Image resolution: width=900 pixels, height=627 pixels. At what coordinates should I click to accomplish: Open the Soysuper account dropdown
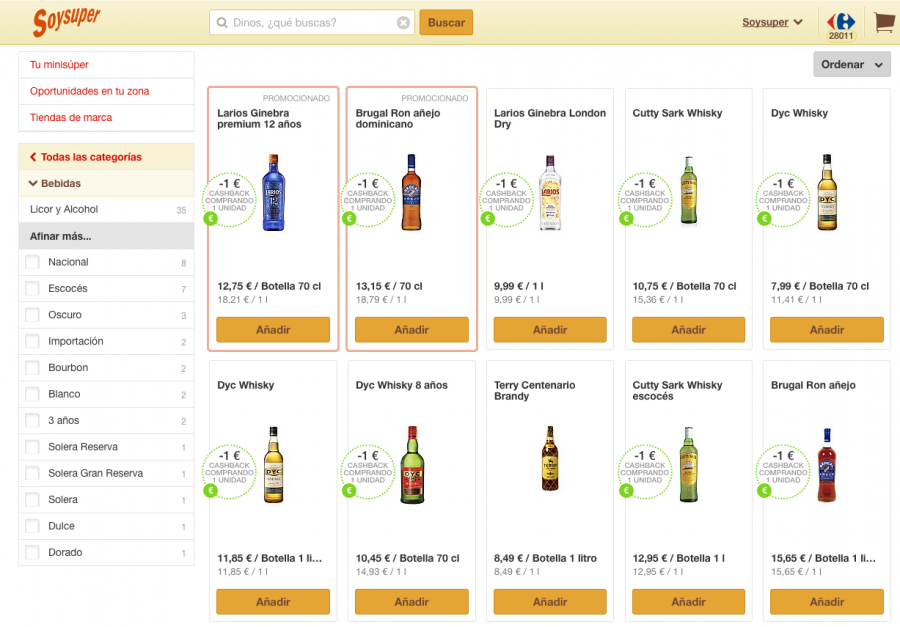[772, 22]
